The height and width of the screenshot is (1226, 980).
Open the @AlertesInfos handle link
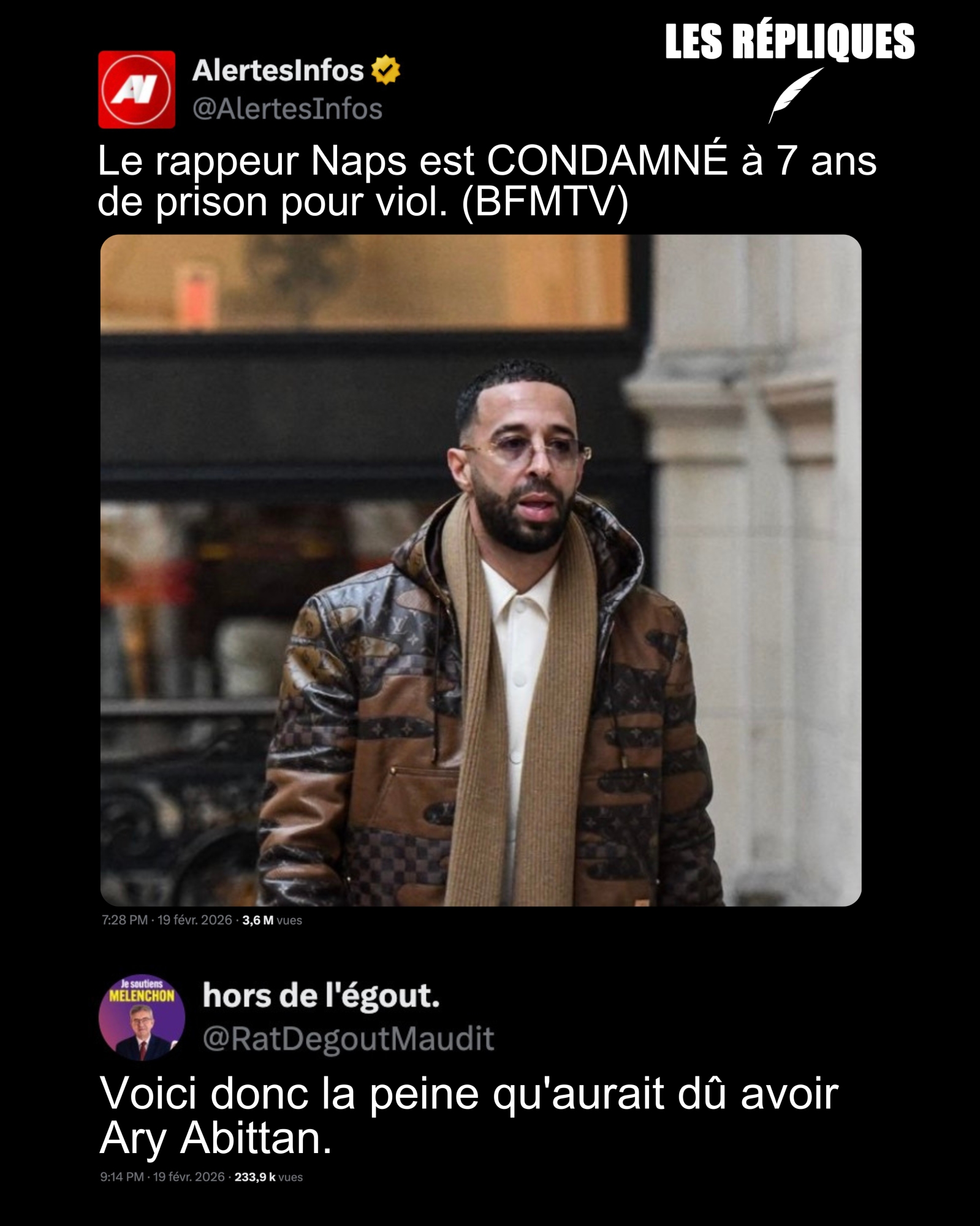[x=287, y=109]
